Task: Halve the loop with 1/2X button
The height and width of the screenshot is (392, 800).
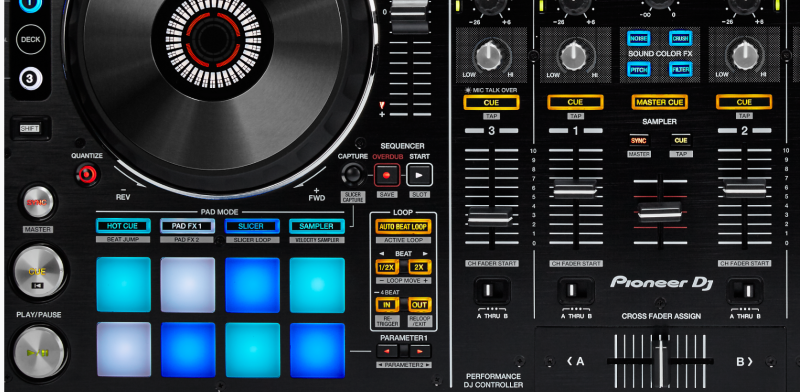Action: [x=387, y=267]
